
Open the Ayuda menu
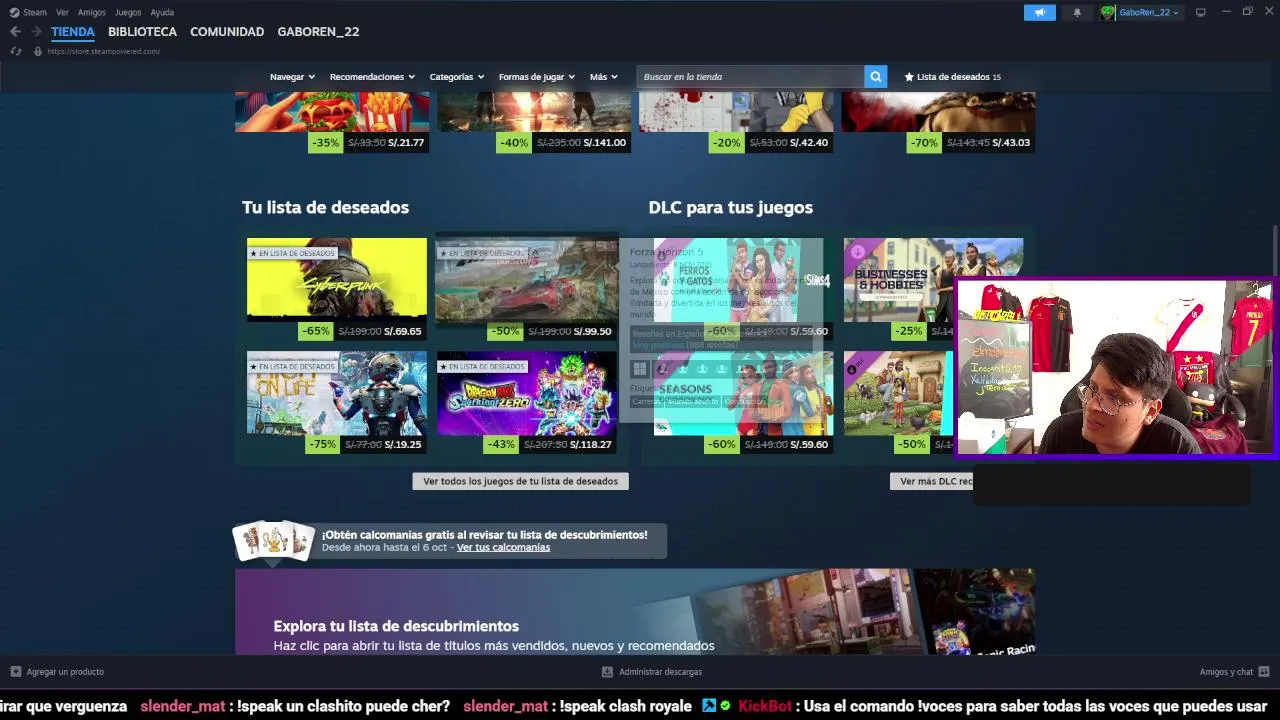[162, 12]
